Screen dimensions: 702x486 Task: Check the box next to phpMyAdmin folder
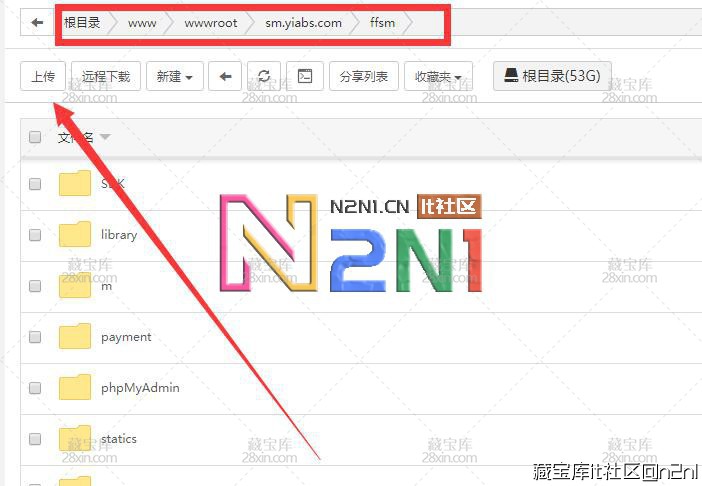coord(35,388)
